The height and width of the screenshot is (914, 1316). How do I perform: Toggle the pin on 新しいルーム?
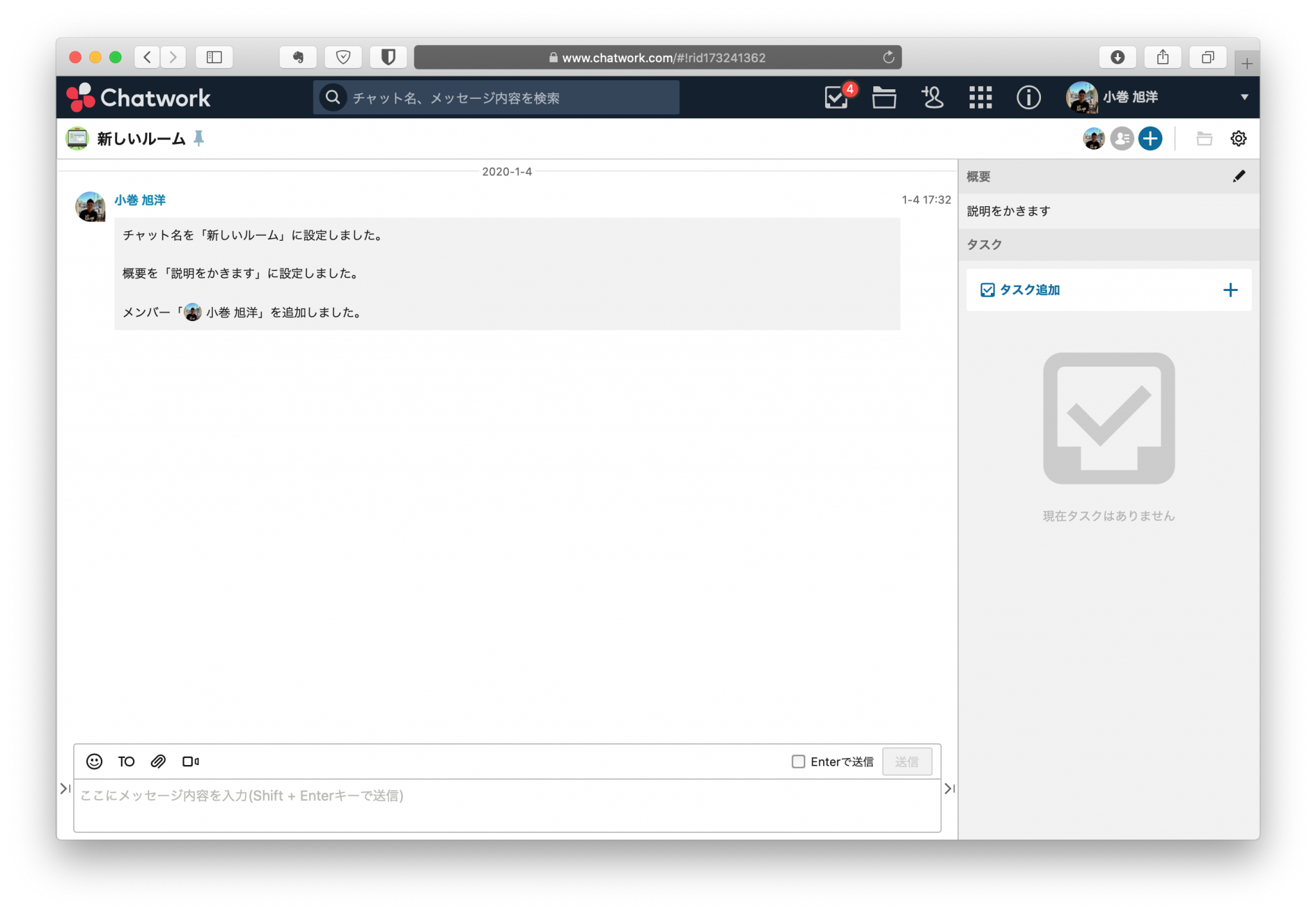coord(199,137)
